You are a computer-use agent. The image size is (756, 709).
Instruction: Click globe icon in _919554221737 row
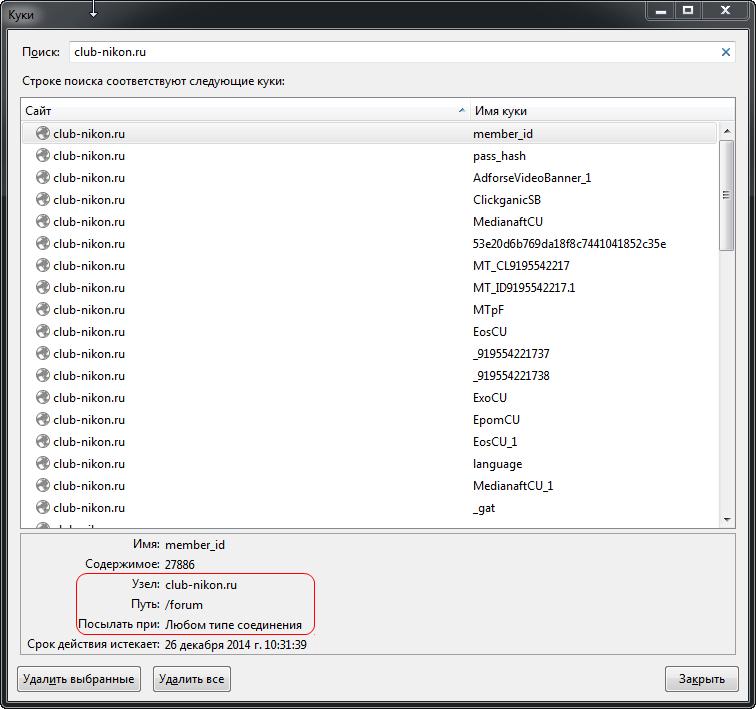(43, 354)
